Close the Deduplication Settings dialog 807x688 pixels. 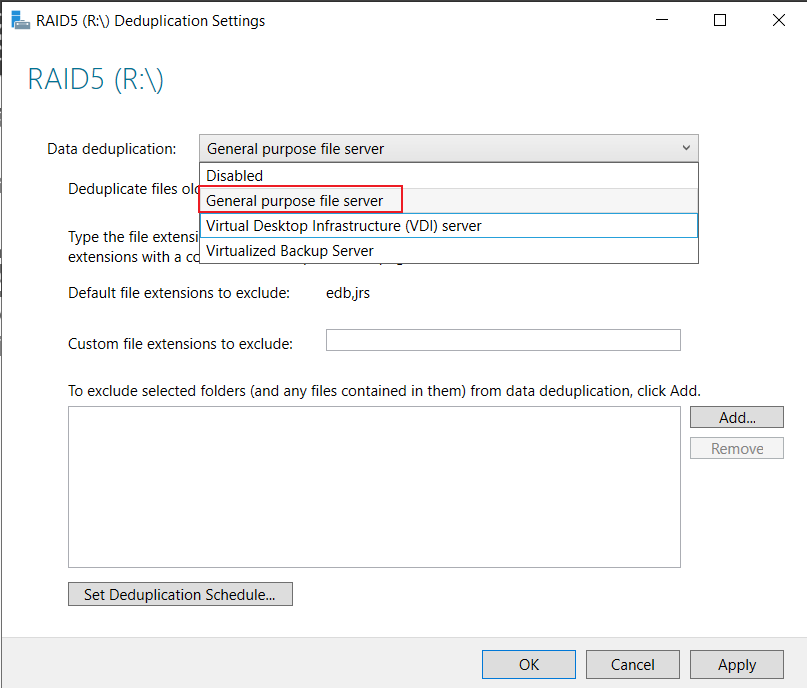[779, 20]
